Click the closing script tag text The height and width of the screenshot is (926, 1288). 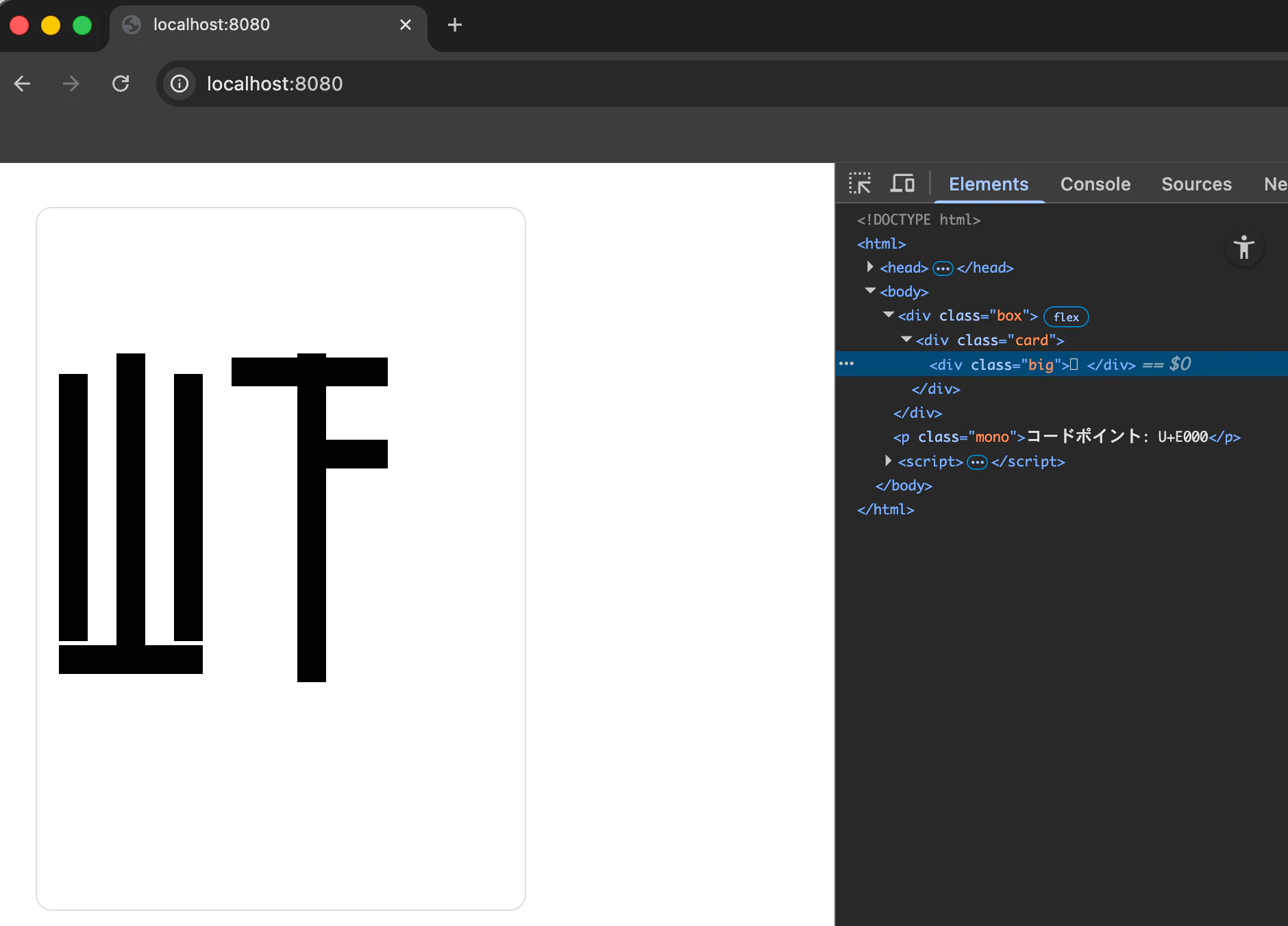tap(1028, 462)
